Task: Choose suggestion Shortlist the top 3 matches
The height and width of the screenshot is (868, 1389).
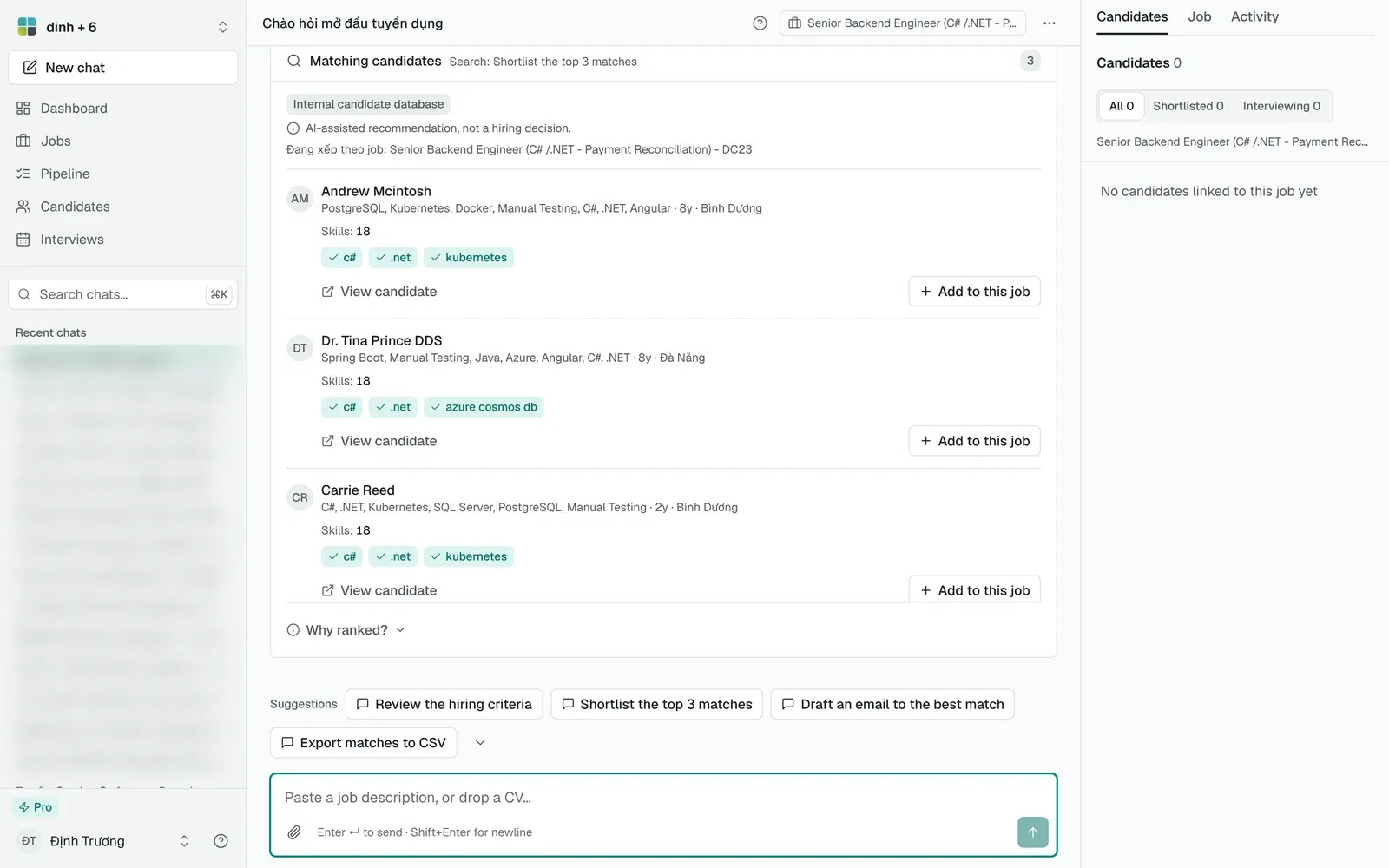Action: (657, 704)
